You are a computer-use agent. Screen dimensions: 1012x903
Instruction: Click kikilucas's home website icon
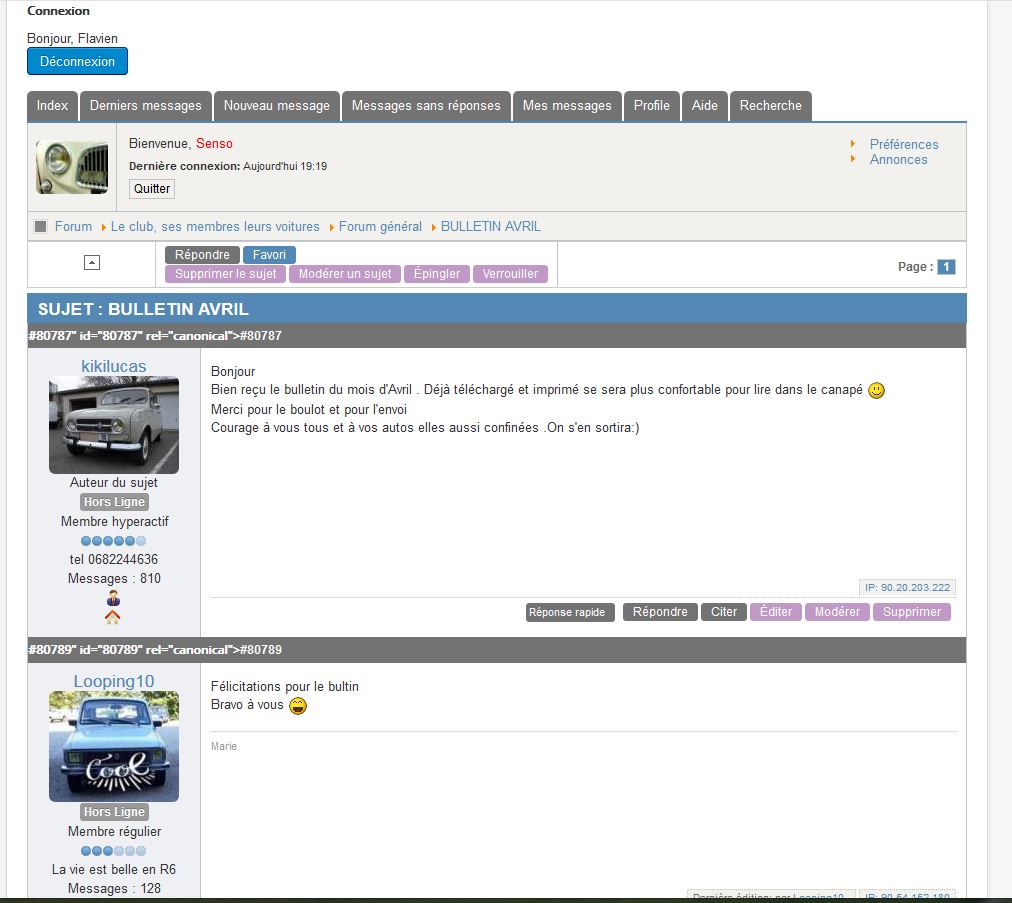coord(113,618)
